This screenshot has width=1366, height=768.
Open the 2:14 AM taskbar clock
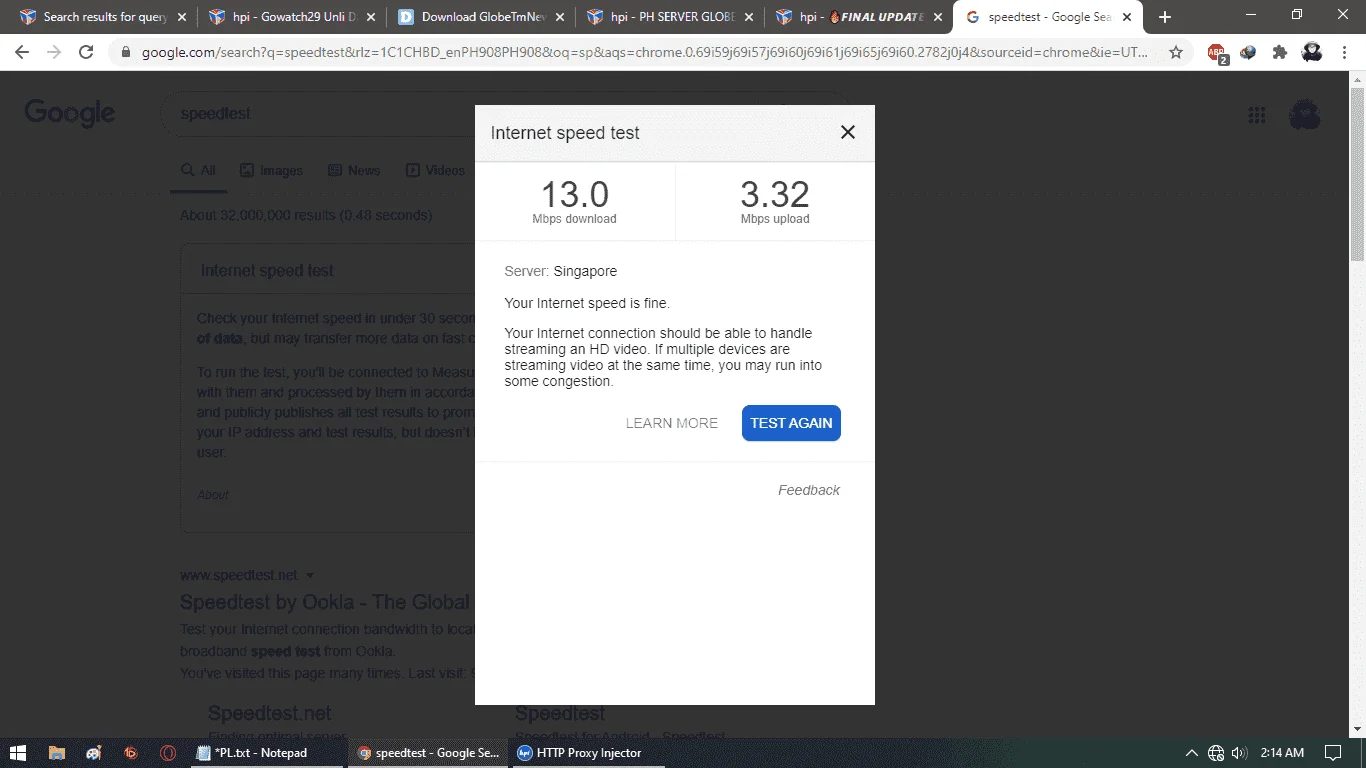(1282, 753)
